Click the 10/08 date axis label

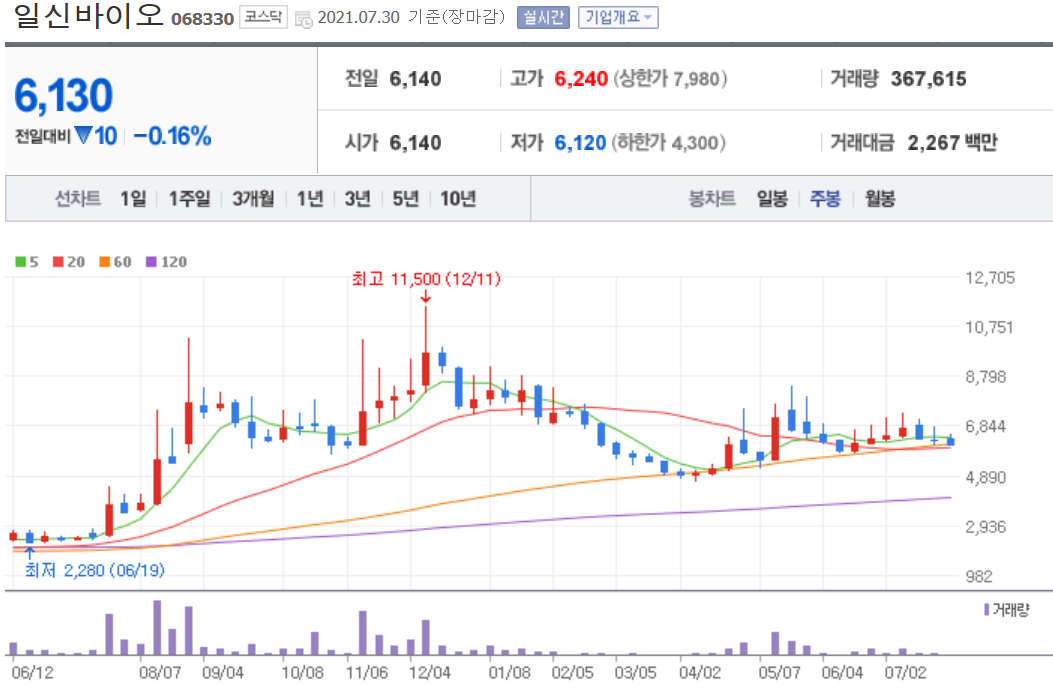pos(302,672)
